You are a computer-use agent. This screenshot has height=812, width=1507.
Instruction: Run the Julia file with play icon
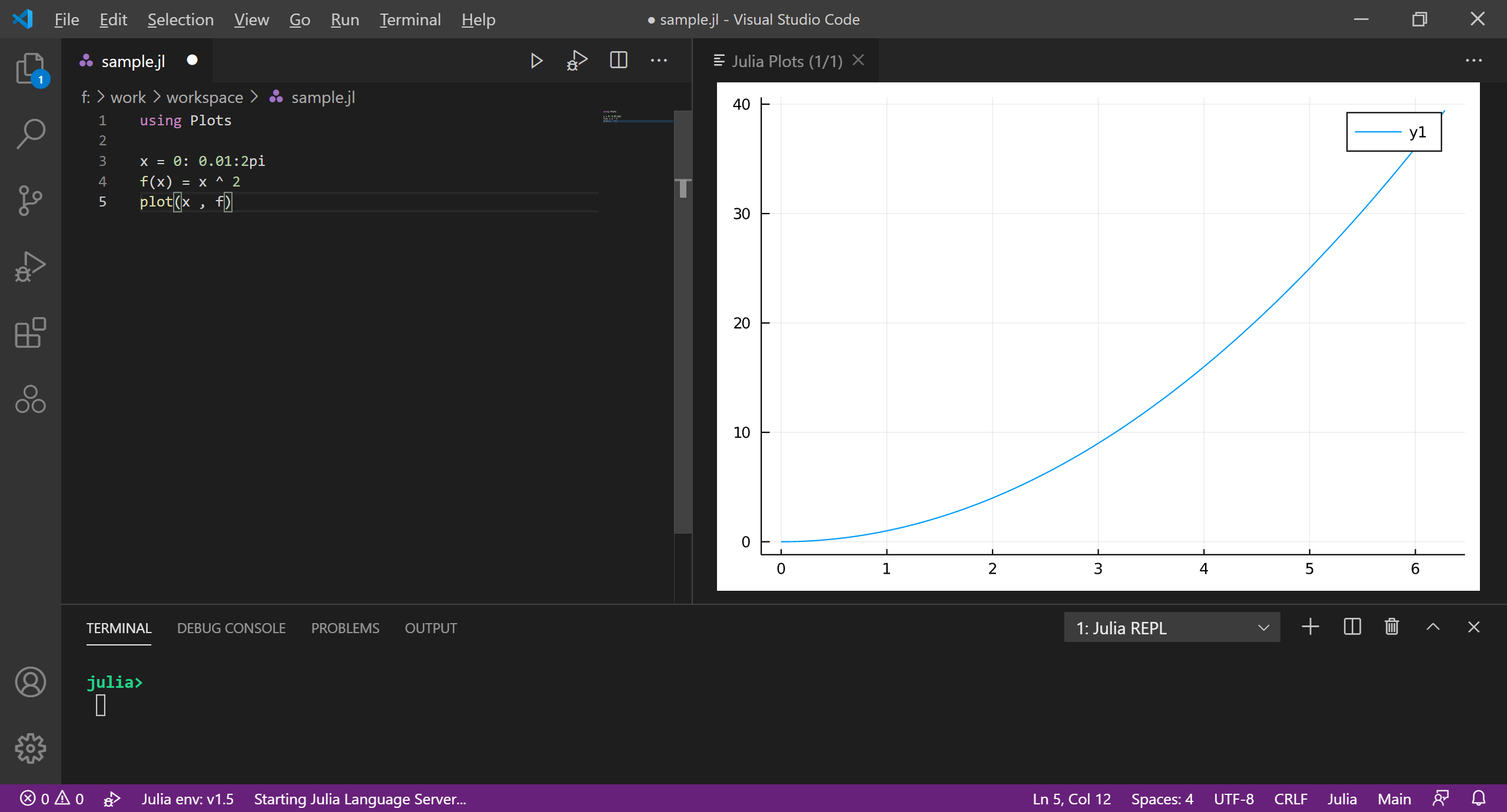[x=536, y=61]
